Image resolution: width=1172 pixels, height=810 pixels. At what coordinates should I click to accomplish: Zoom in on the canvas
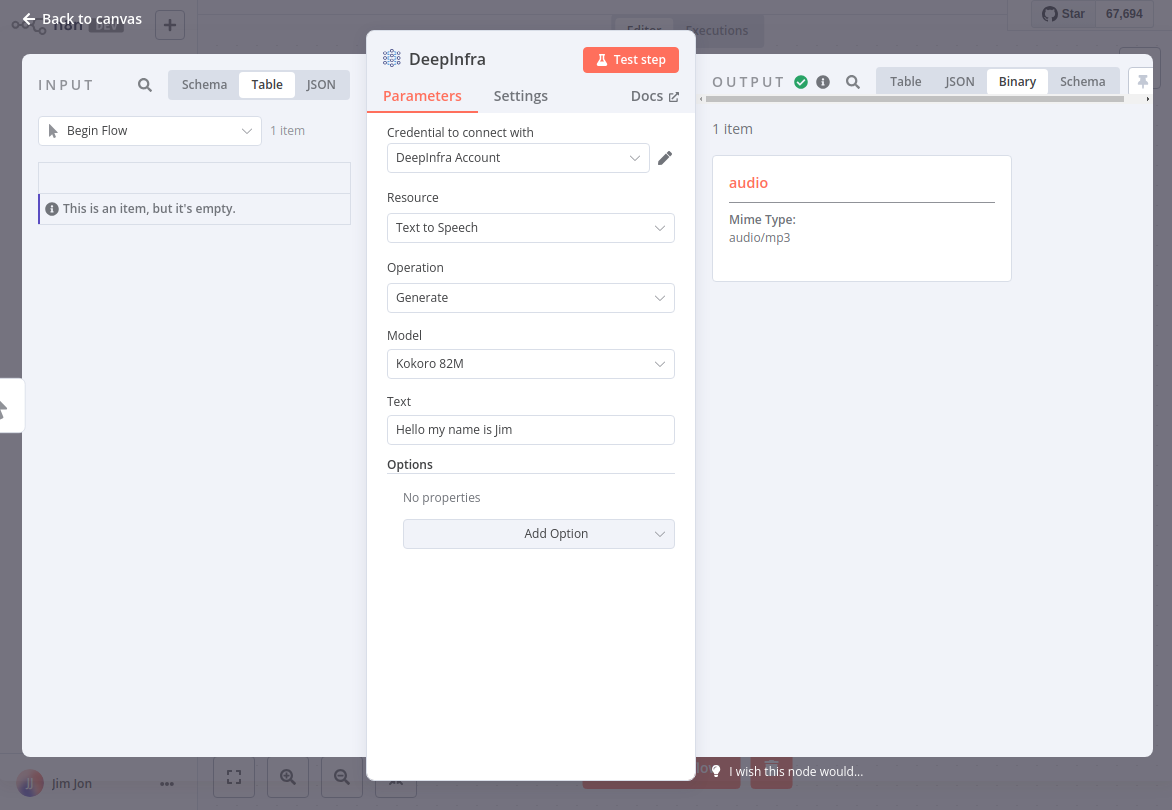[288, 777]
